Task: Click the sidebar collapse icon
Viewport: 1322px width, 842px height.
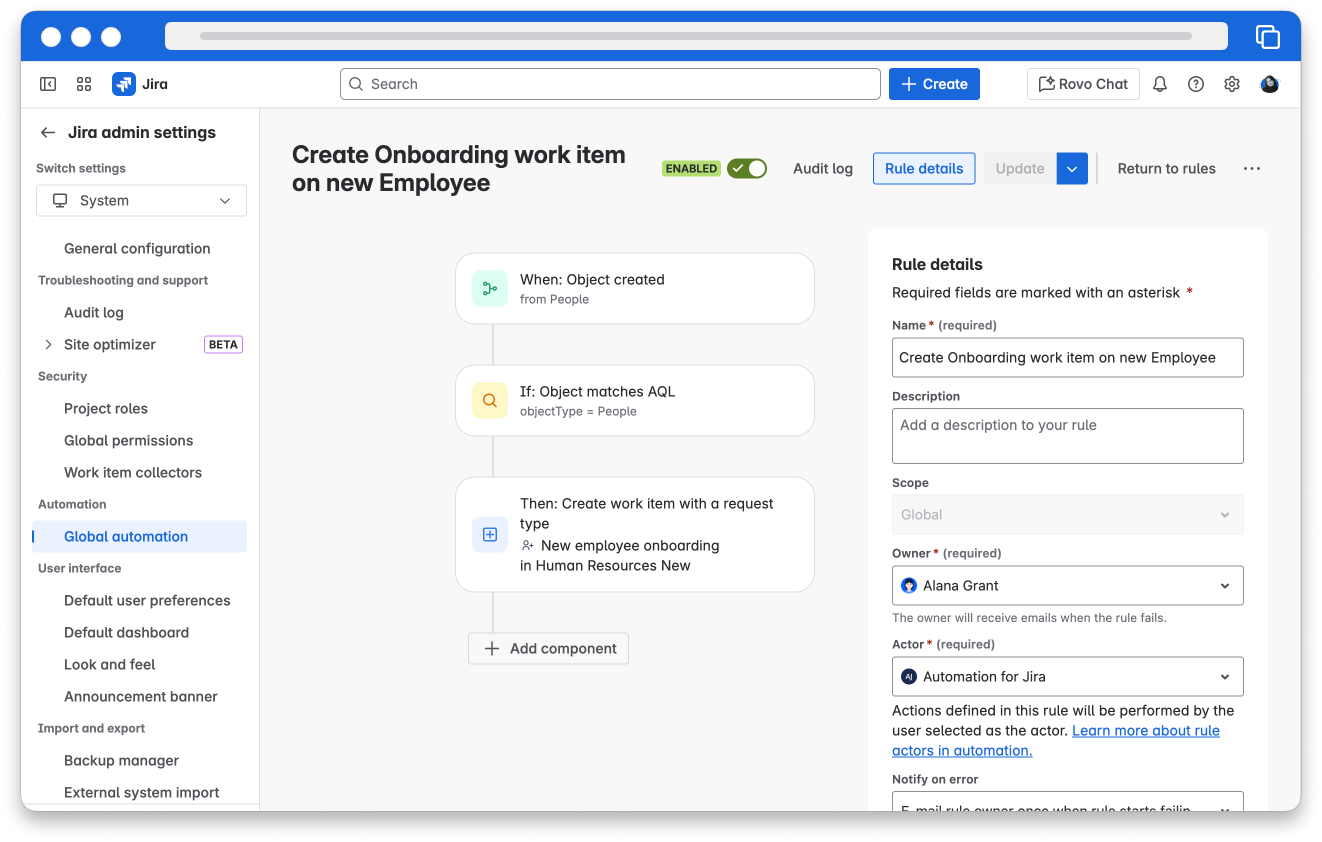Action: coord(47,84)
